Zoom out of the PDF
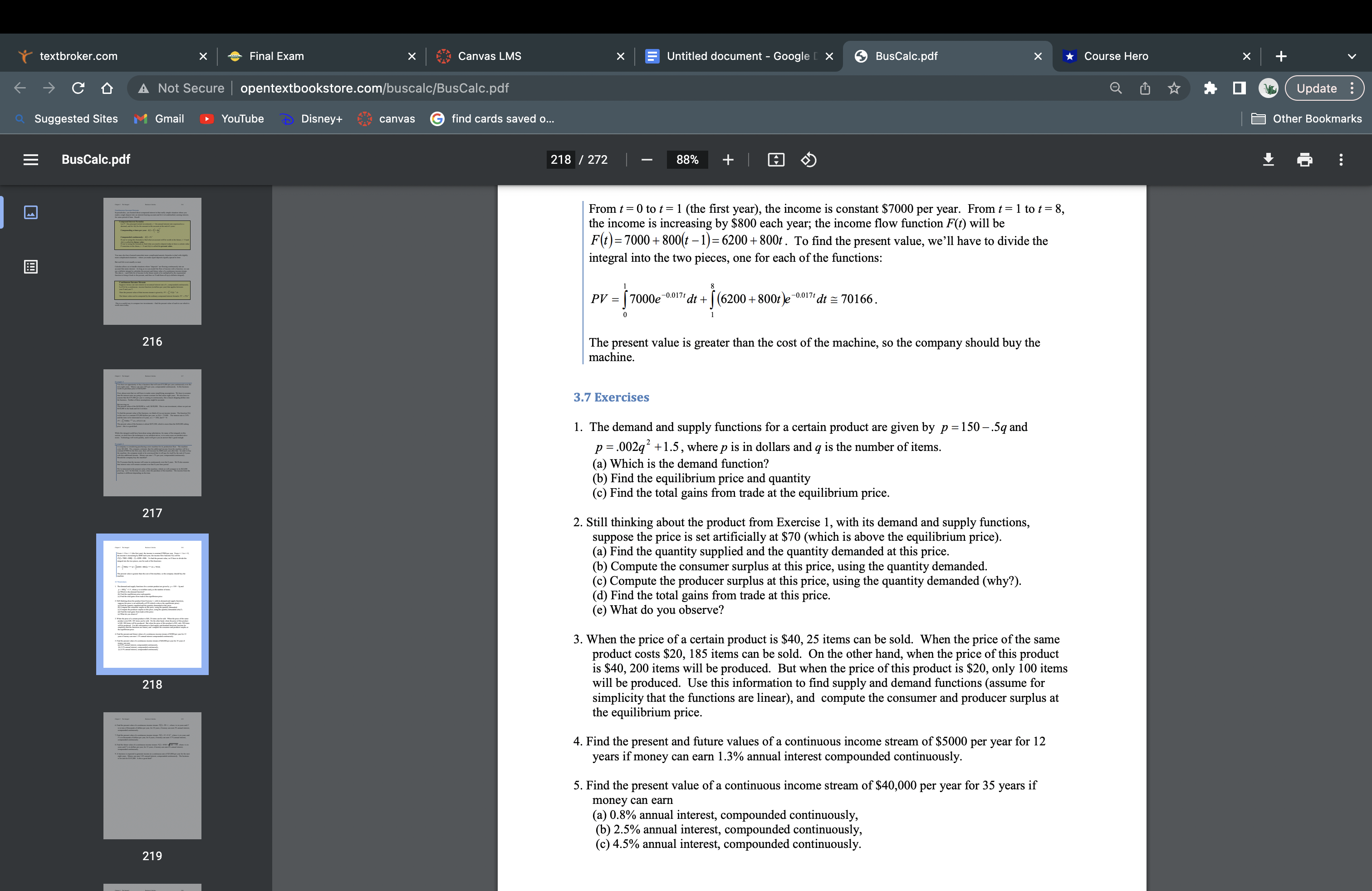The height and width of the screenshot is (891, 1372). point(646,160)
